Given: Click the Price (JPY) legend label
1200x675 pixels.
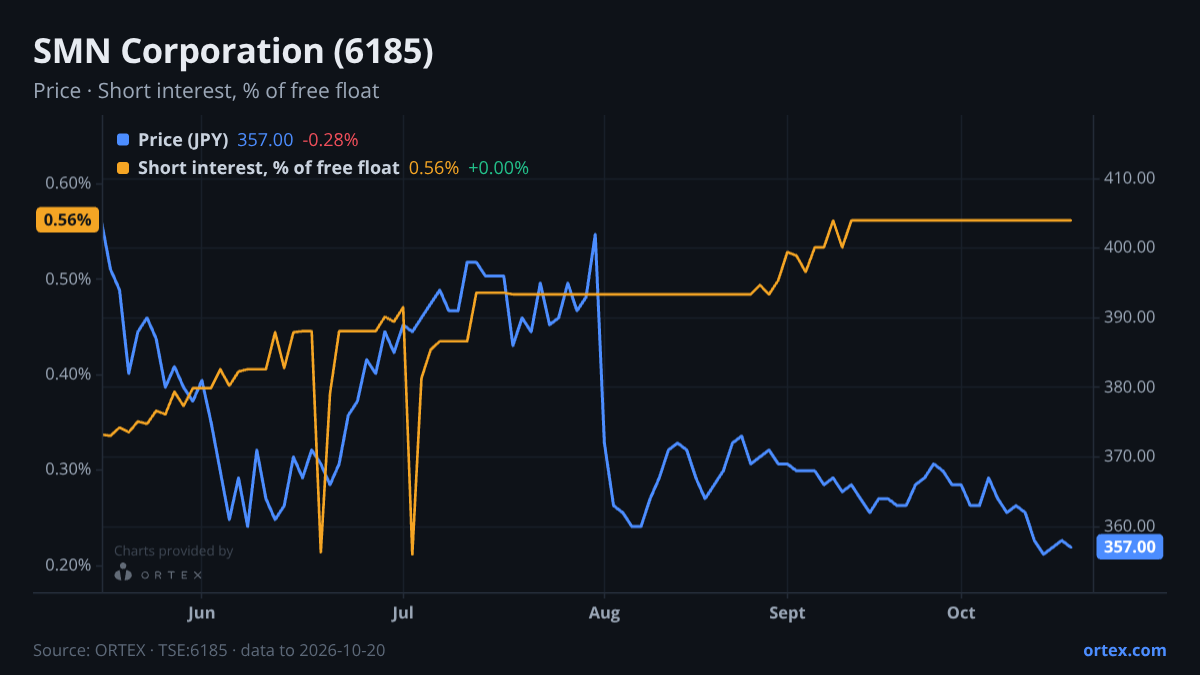Looking at the screenshot, I should pos(184,140).
